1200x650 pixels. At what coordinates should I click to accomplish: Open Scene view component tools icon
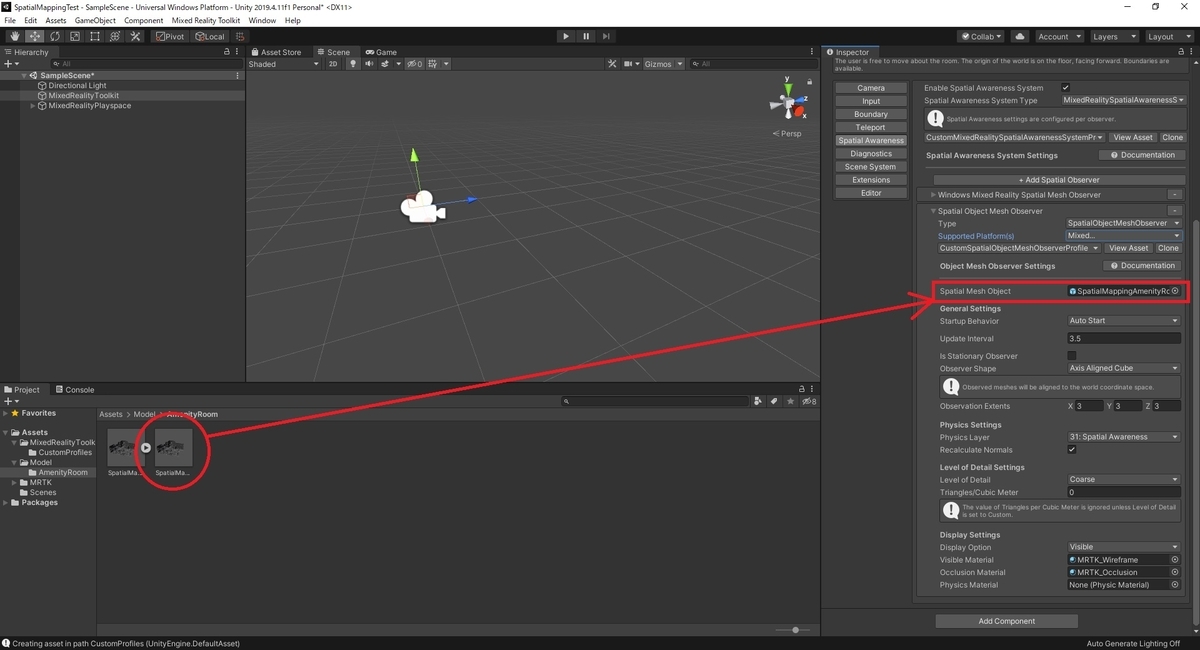(x=612, y=64)
